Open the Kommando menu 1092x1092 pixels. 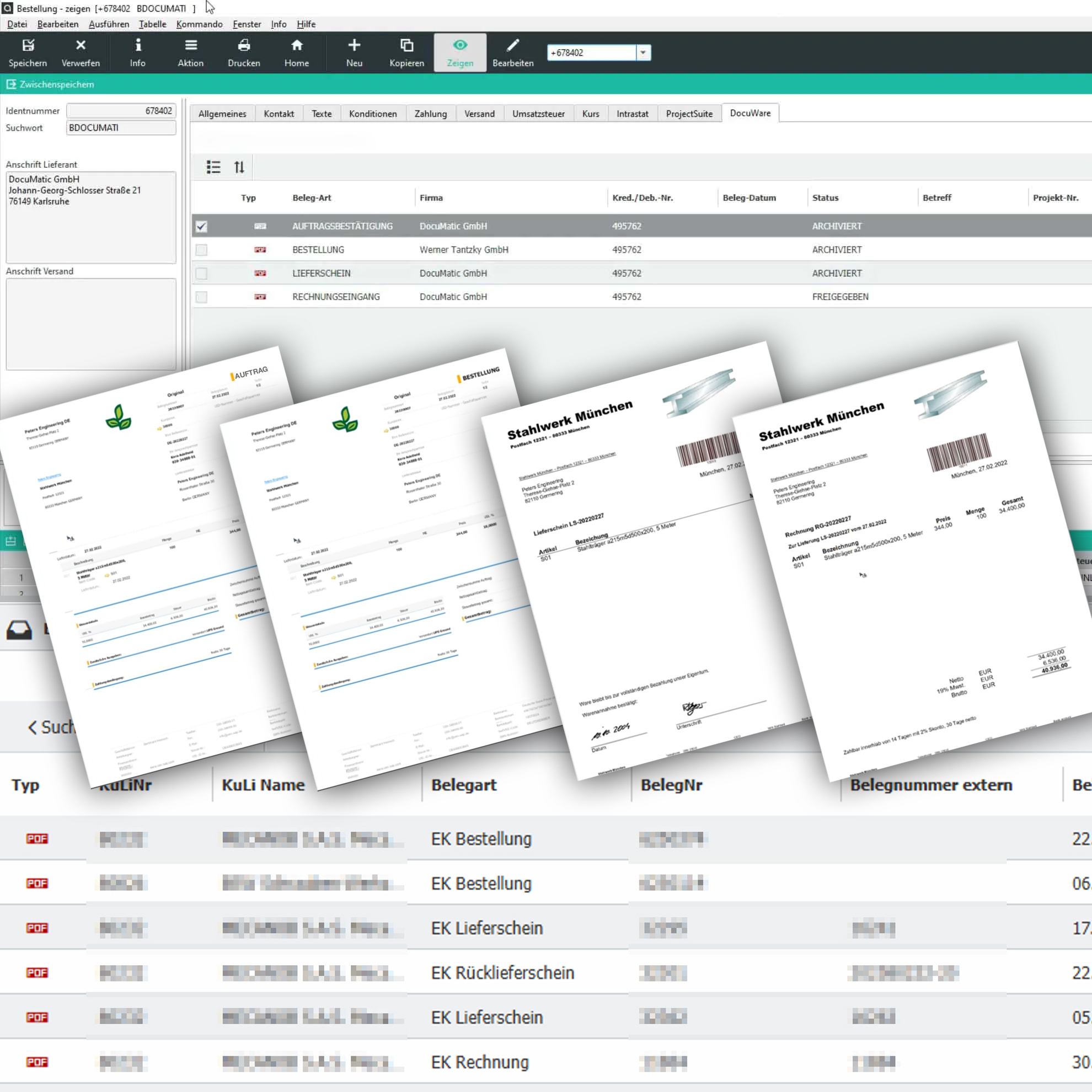pos(199,24)
